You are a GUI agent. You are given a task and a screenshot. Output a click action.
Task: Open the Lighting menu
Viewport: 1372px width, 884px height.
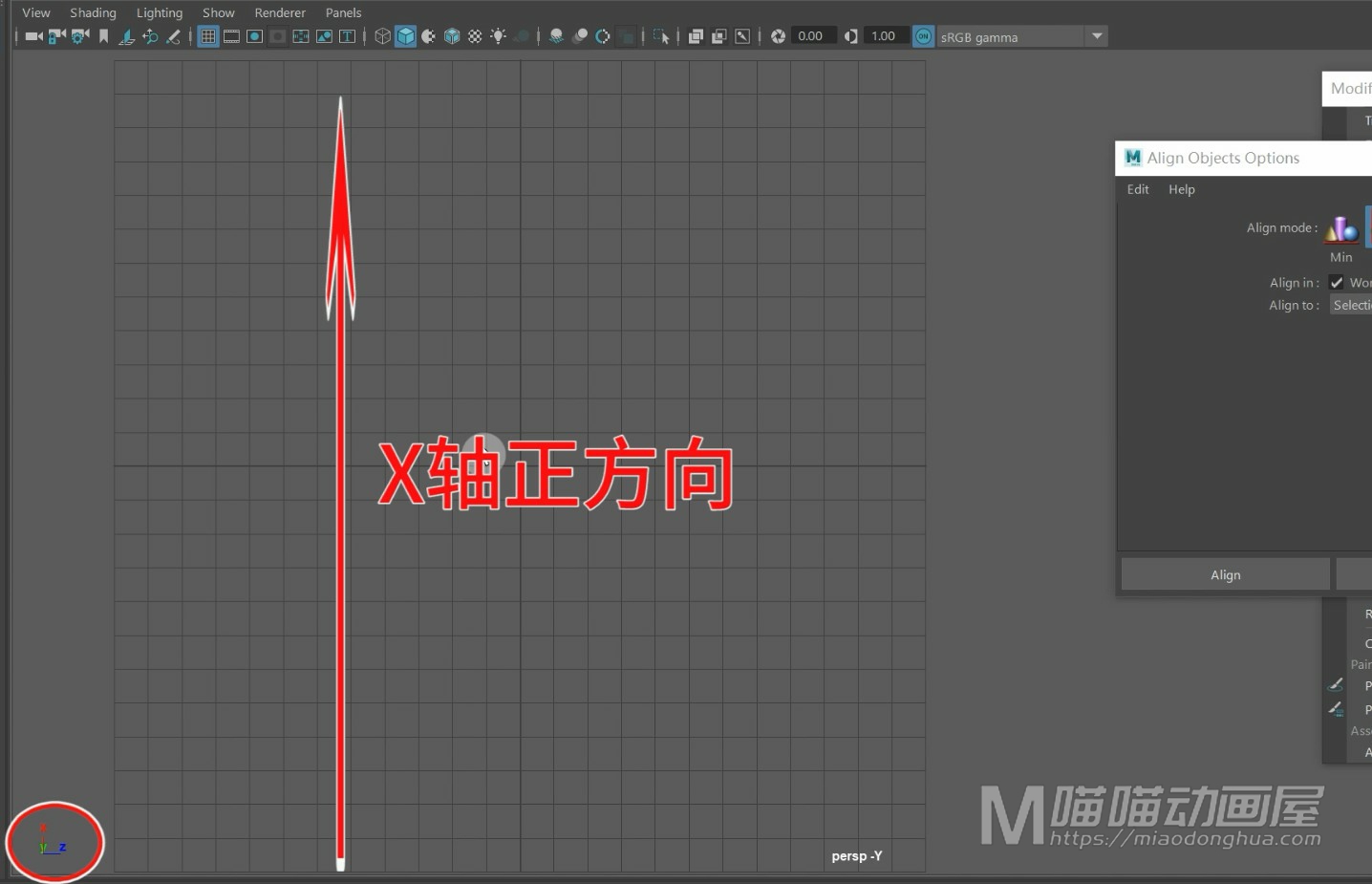[160, 12]
